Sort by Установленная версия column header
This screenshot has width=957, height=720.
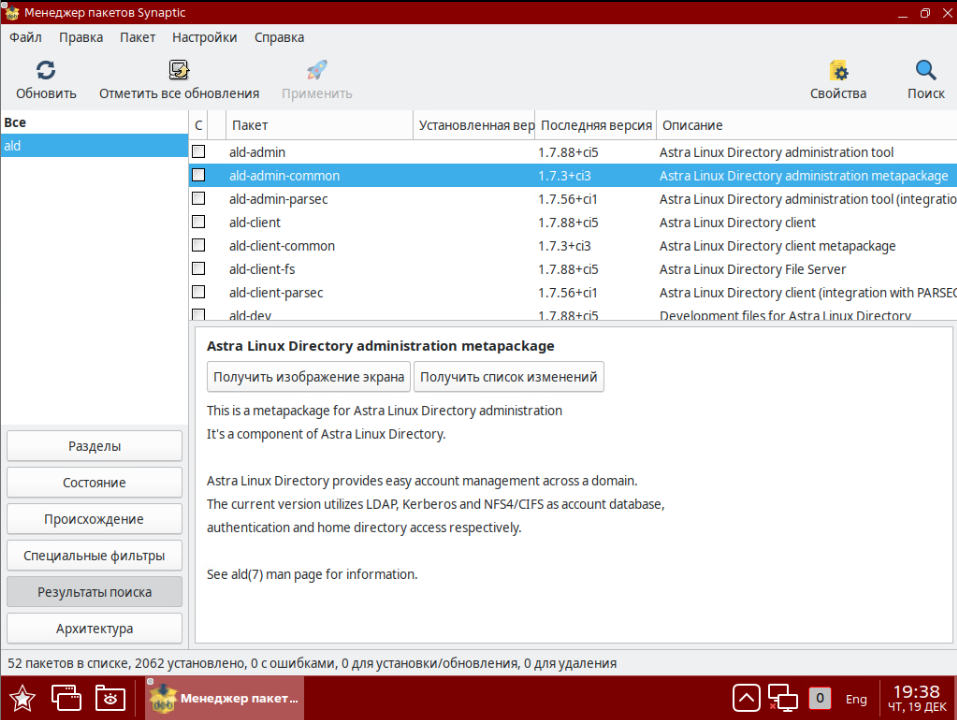474,125
